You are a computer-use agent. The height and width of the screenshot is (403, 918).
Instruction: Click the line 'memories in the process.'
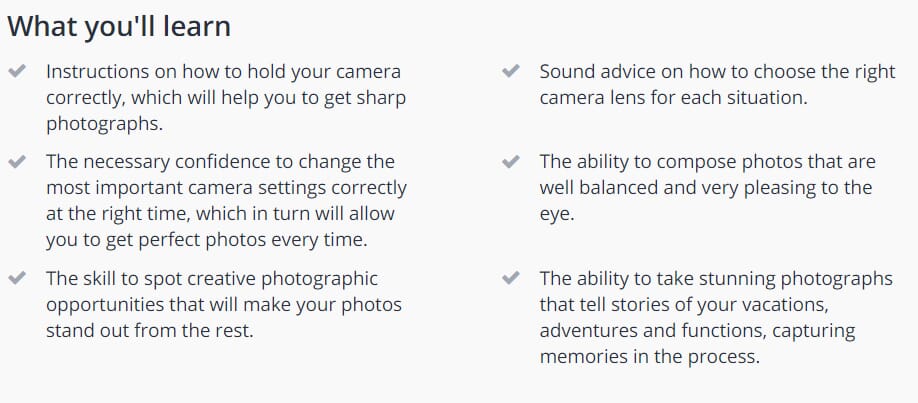point(650,356)
